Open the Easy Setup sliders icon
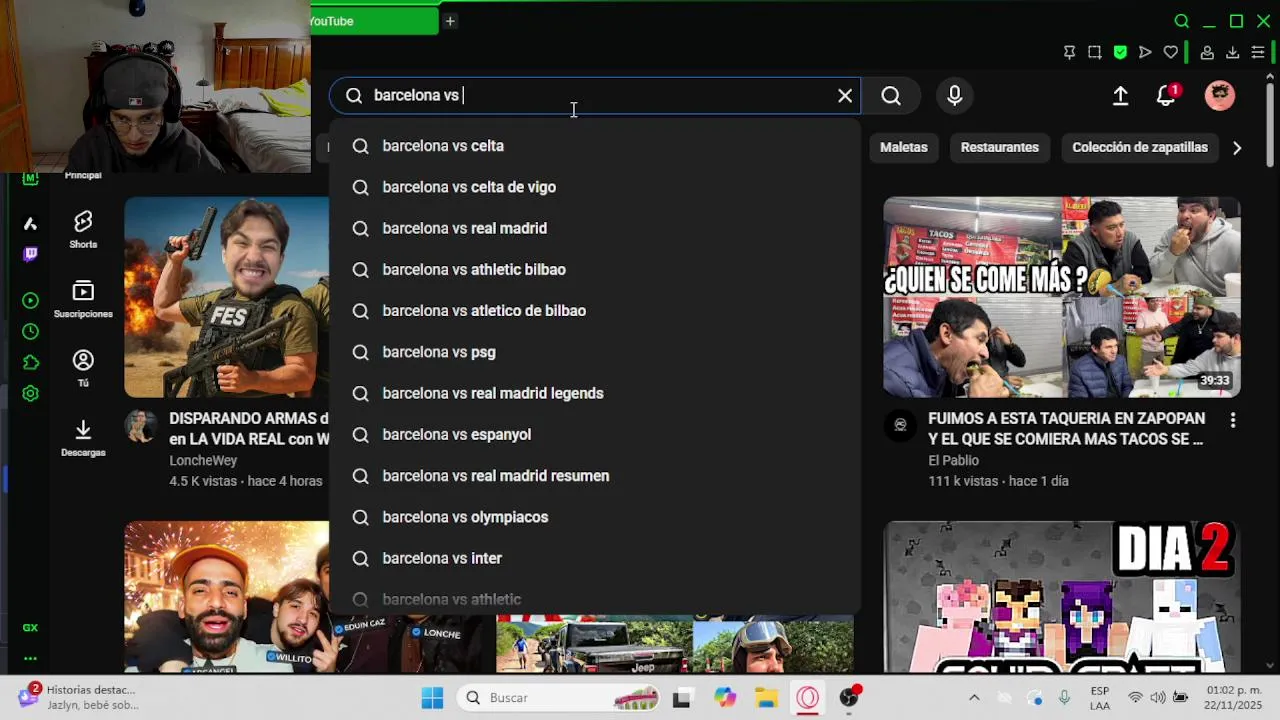Screen dimensions: 1280x720 pos(1258,52)
